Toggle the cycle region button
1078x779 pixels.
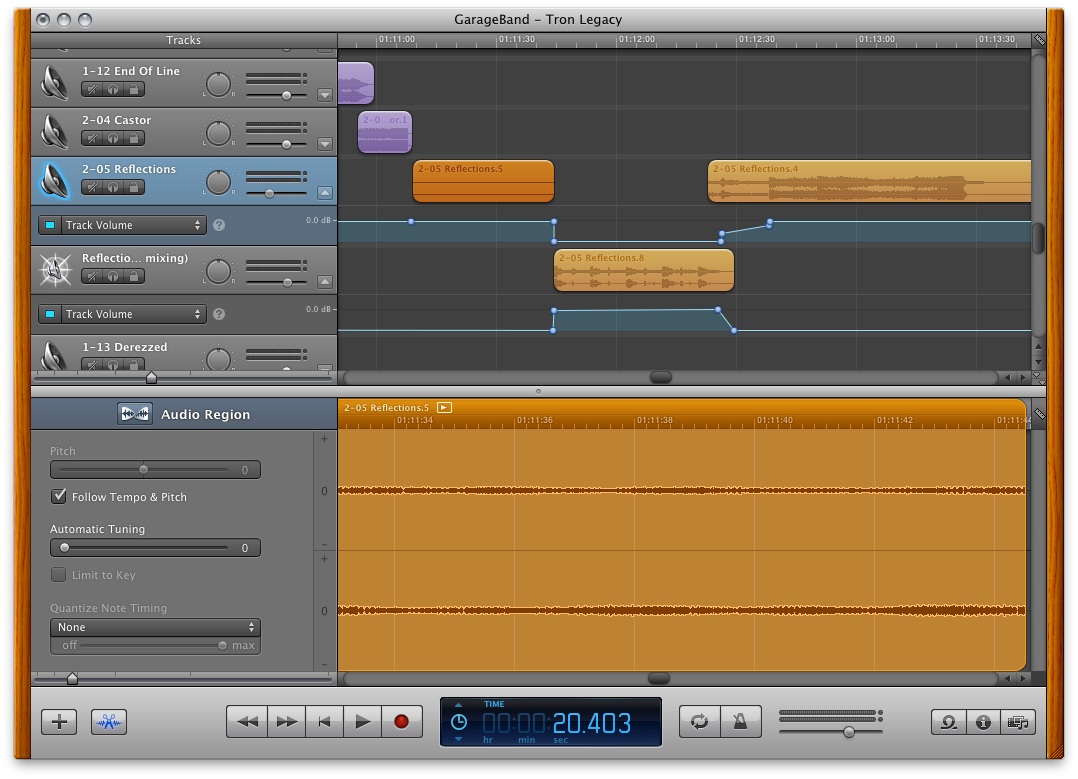[x=700, y=722]
